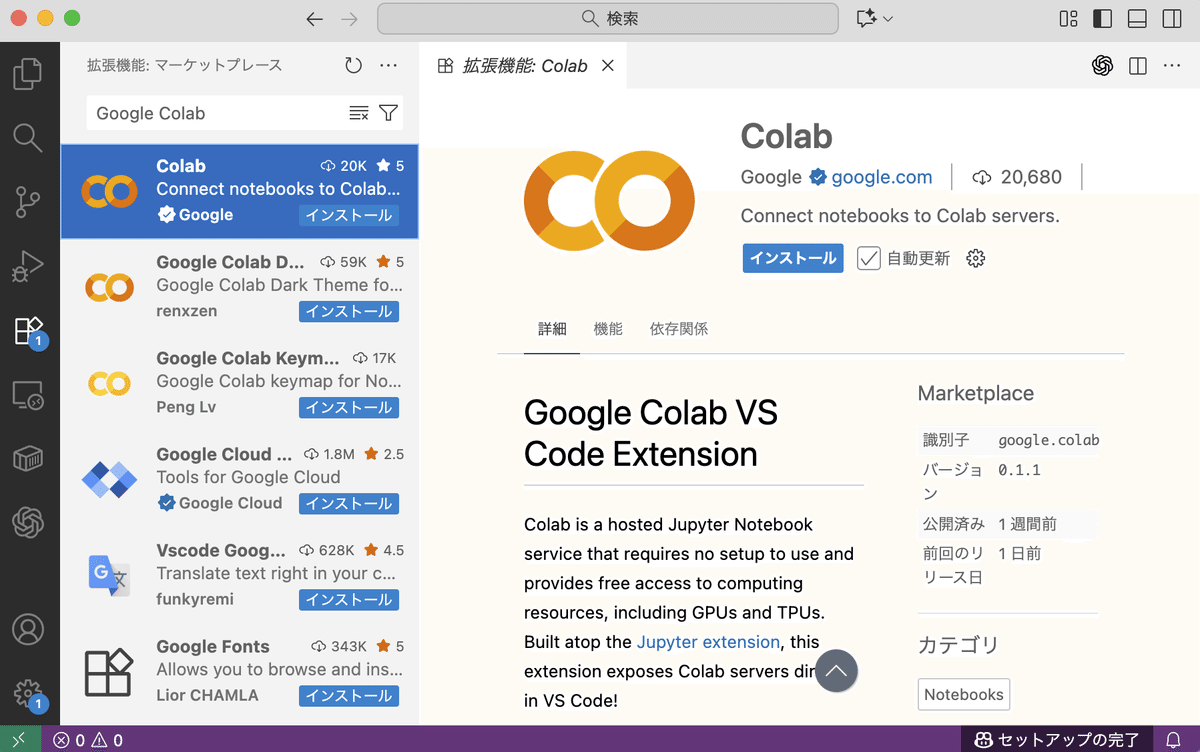
Task: Open the Search view
Action: coord(30,137)
